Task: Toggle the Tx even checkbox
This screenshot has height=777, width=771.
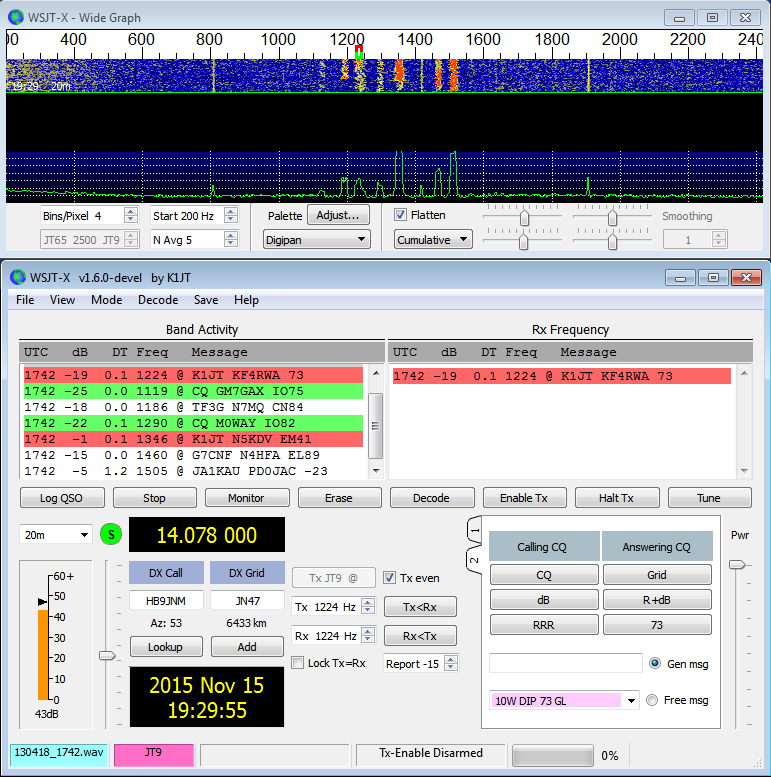Action: click(x=390, y=577)
